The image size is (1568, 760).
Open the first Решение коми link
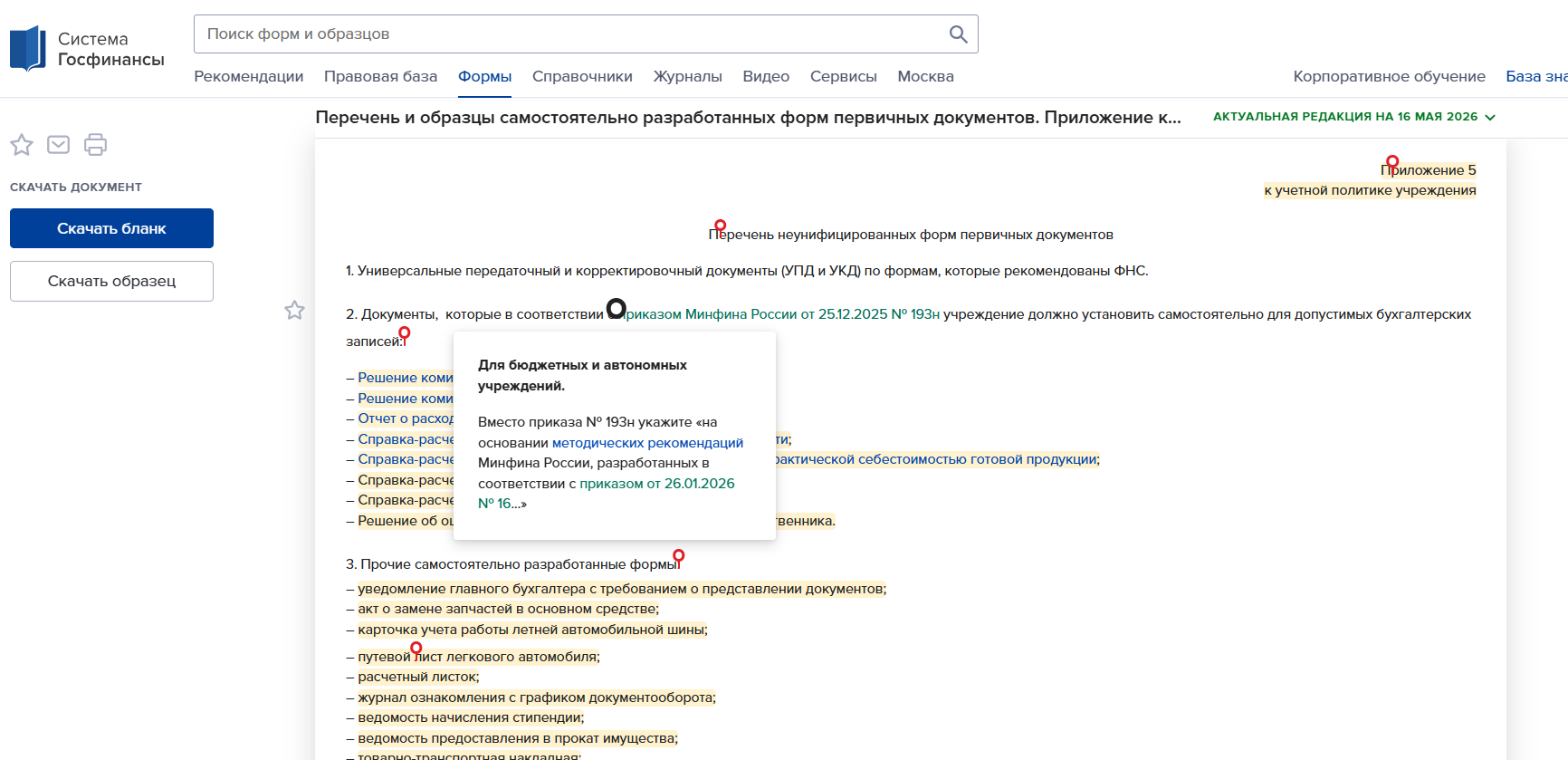(x=406, y=378)
